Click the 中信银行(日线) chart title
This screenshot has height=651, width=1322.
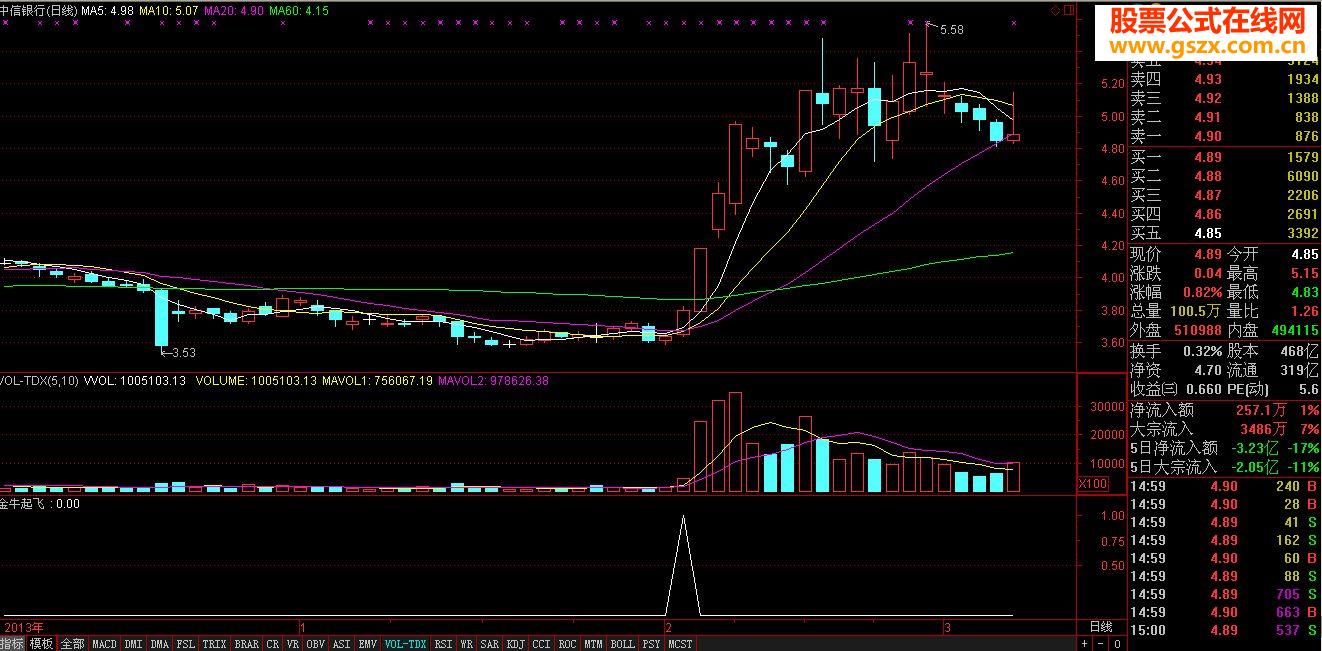pos(39,9)
